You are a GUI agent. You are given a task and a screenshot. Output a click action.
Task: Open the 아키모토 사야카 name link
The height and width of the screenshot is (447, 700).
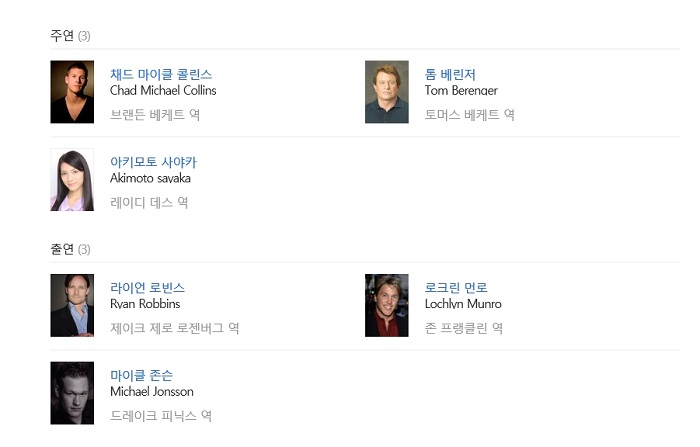point(153,162)
